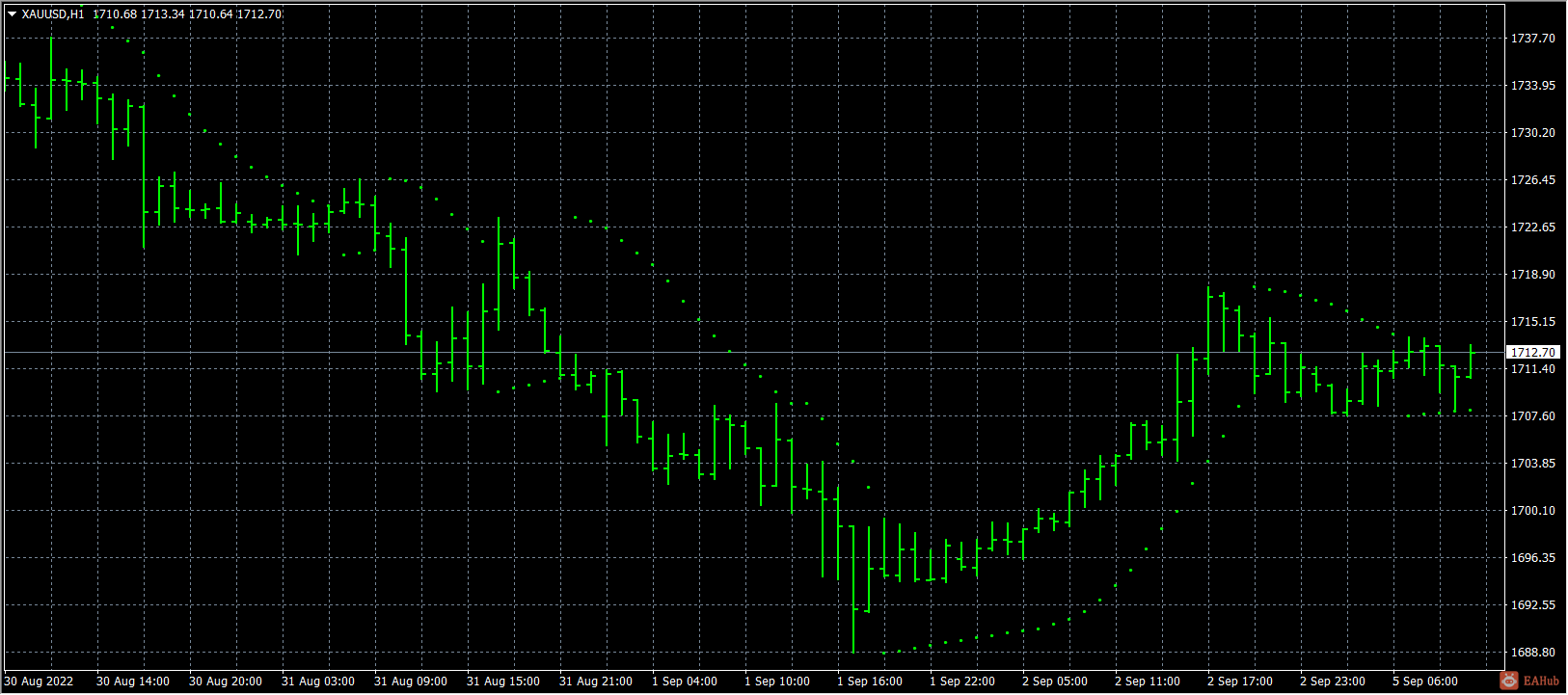Click the 1737.70 price axis label
The image size is (1568, 695).
[x=1533, y=39]
